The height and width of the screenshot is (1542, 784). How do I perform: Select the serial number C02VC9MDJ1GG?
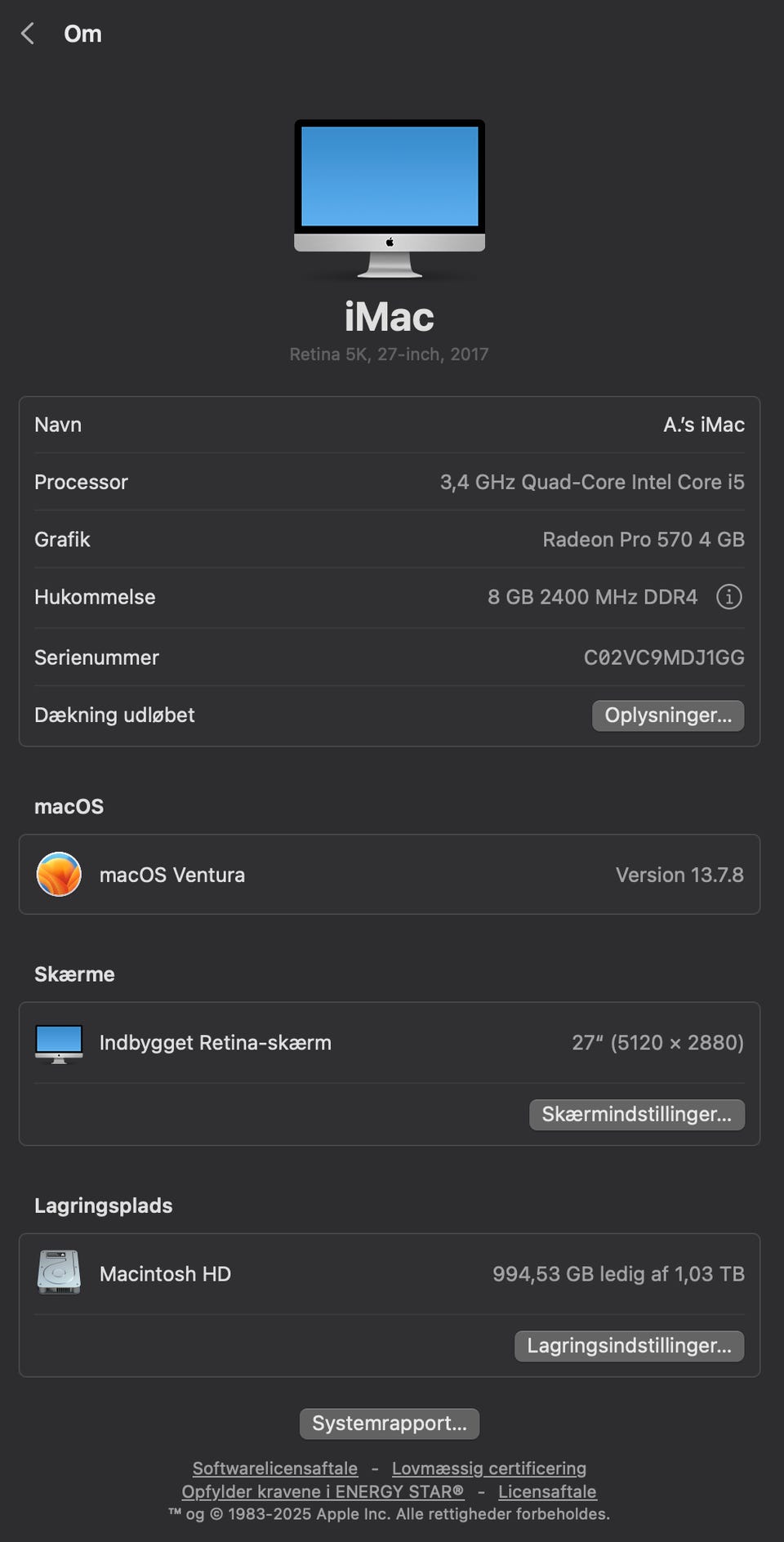[x=664, y=657]
